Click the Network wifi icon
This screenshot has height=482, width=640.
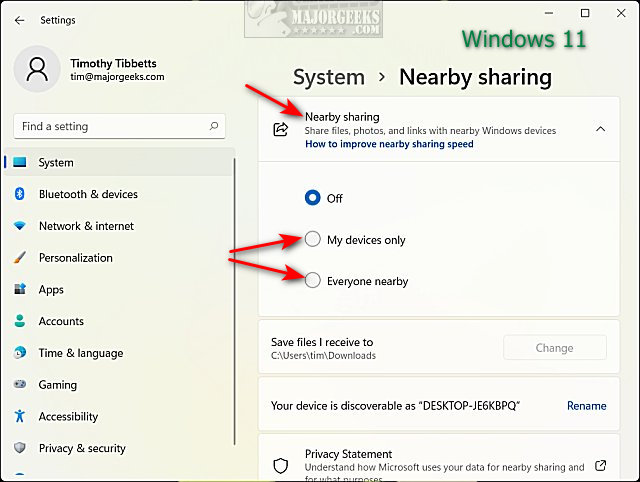point(20,225)
